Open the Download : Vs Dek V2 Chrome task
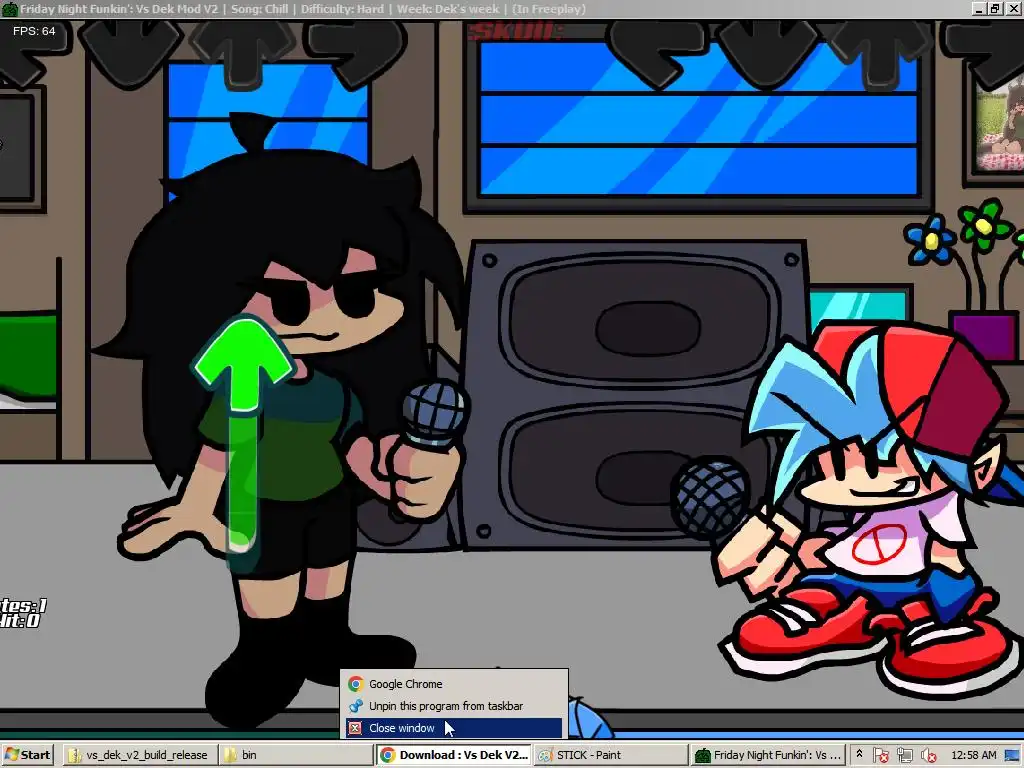The height and width of the screenshot is (768, 1024). (455, 755)
